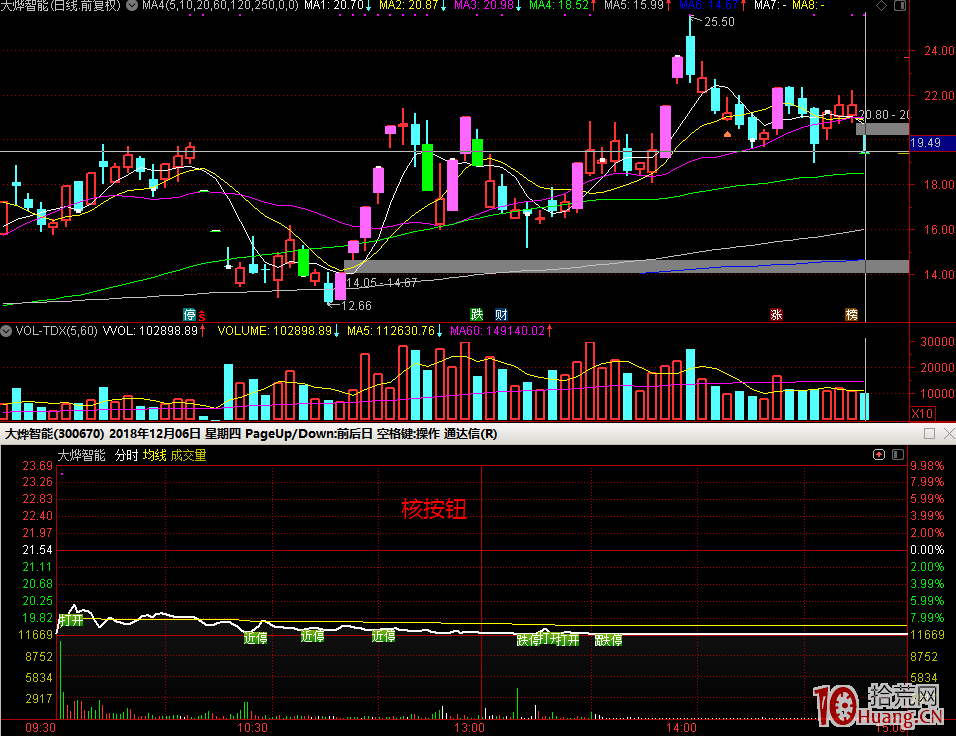The height and width of the screenshot is (736, 956).
Task: Click the orange '榜' event marker icon
Action: pyautogui.click(x=851, y=314)
